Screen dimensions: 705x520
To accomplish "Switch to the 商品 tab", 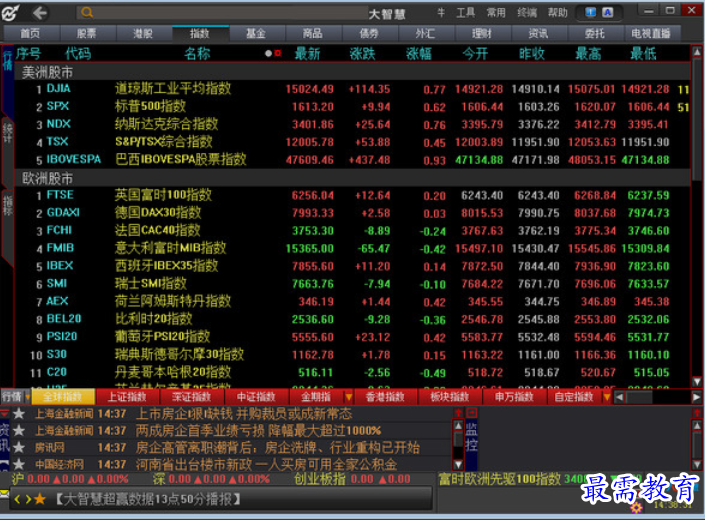I will tap(312, 33).
